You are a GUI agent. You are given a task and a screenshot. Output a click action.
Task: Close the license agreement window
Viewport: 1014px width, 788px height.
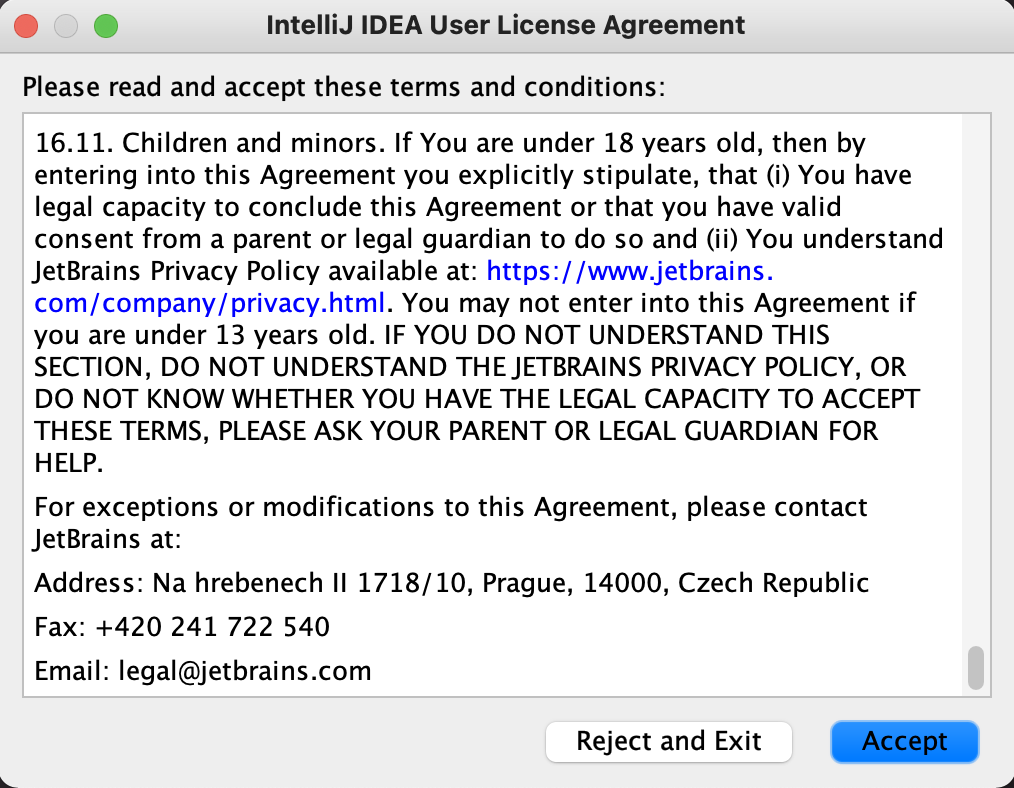pos(26,26)
